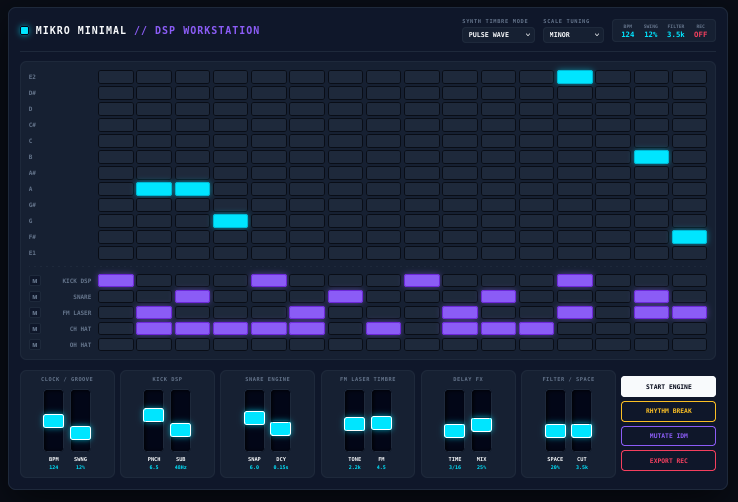This screenshot has width=738, height=502.
Task: Turn off the active A note at step 3
Action: [x=193, y=189]
